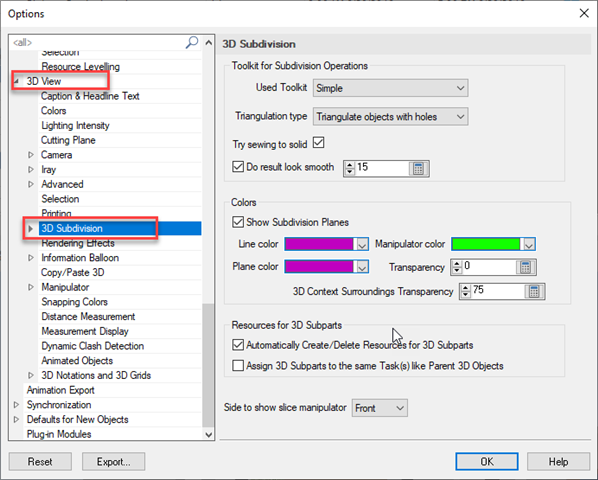The image size is (598, 480).
Task: Open Triangulation type dropdown
Action: tap(391, 117)
